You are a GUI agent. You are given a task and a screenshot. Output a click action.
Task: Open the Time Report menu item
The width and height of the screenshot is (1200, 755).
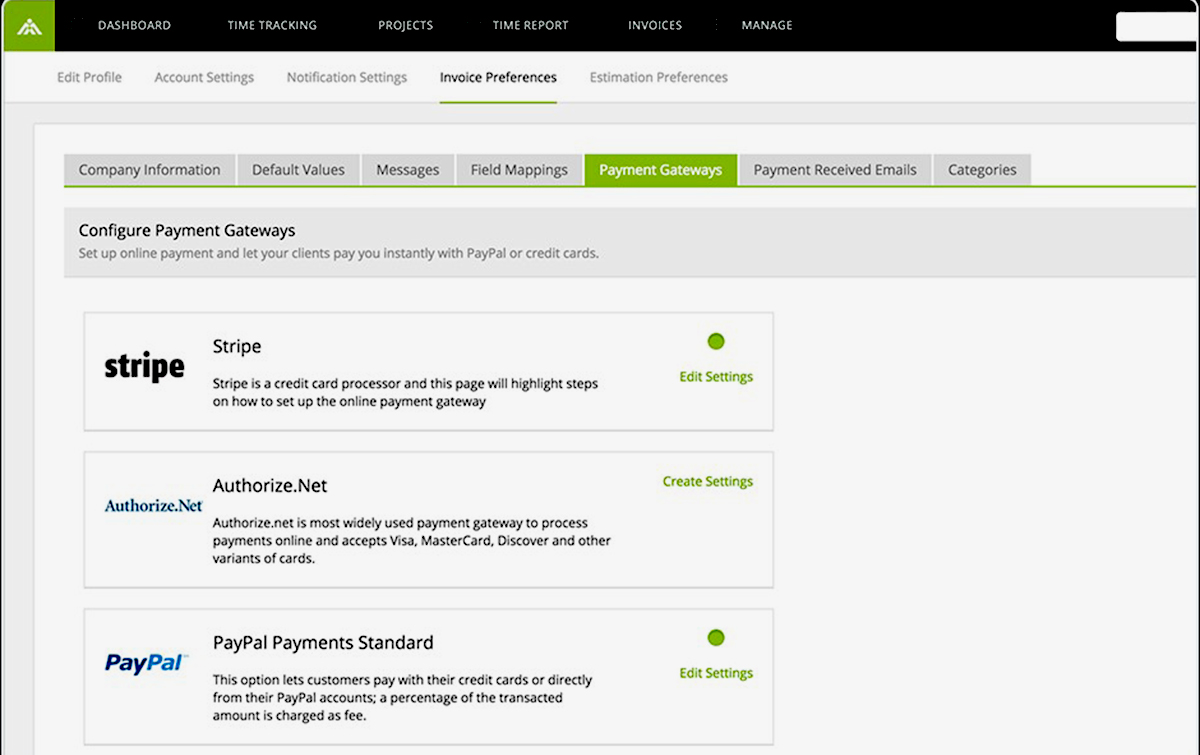pyautogui.click(x=530, y=26)
